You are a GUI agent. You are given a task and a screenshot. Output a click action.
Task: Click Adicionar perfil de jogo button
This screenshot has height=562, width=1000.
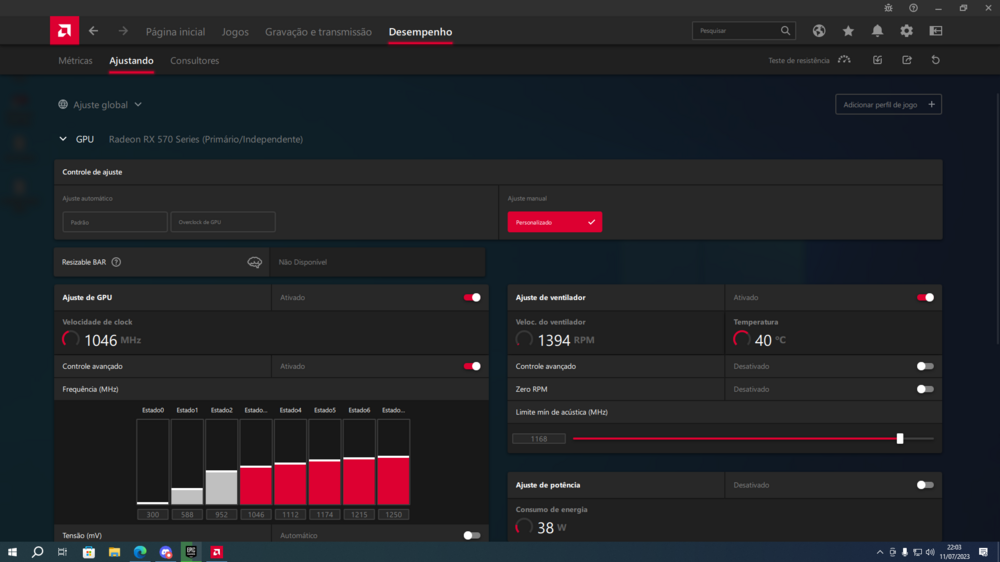(x=888, y=104)
